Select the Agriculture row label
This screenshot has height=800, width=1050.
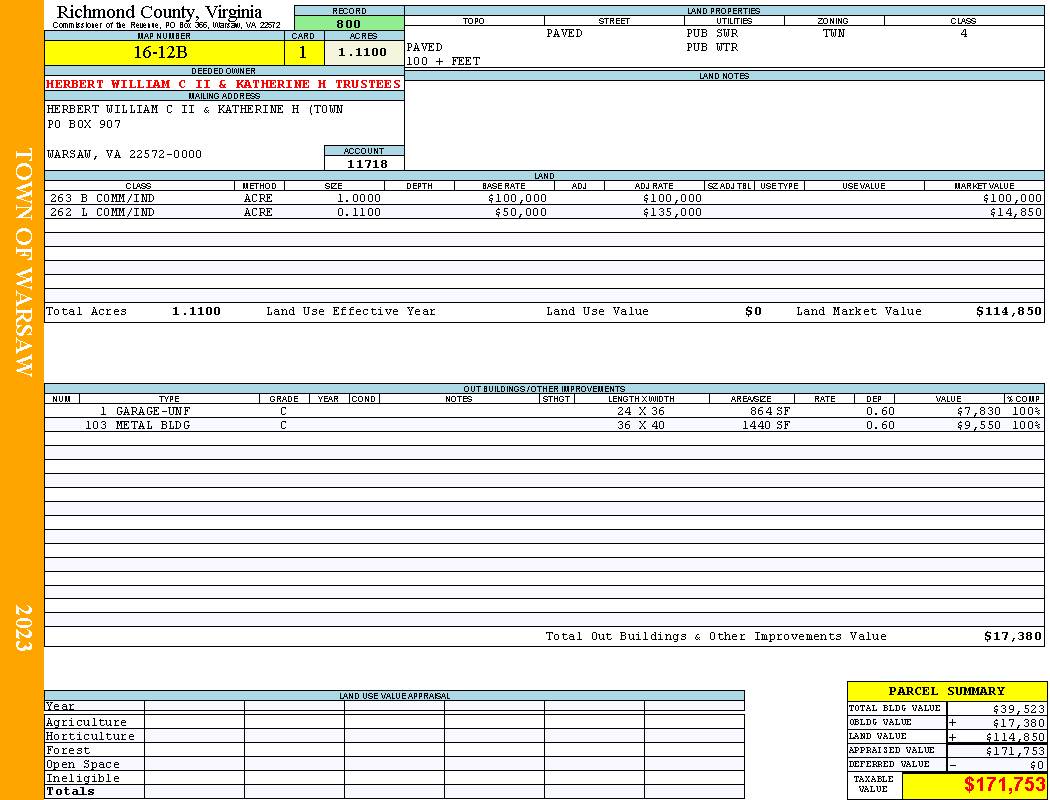point(86,722)
